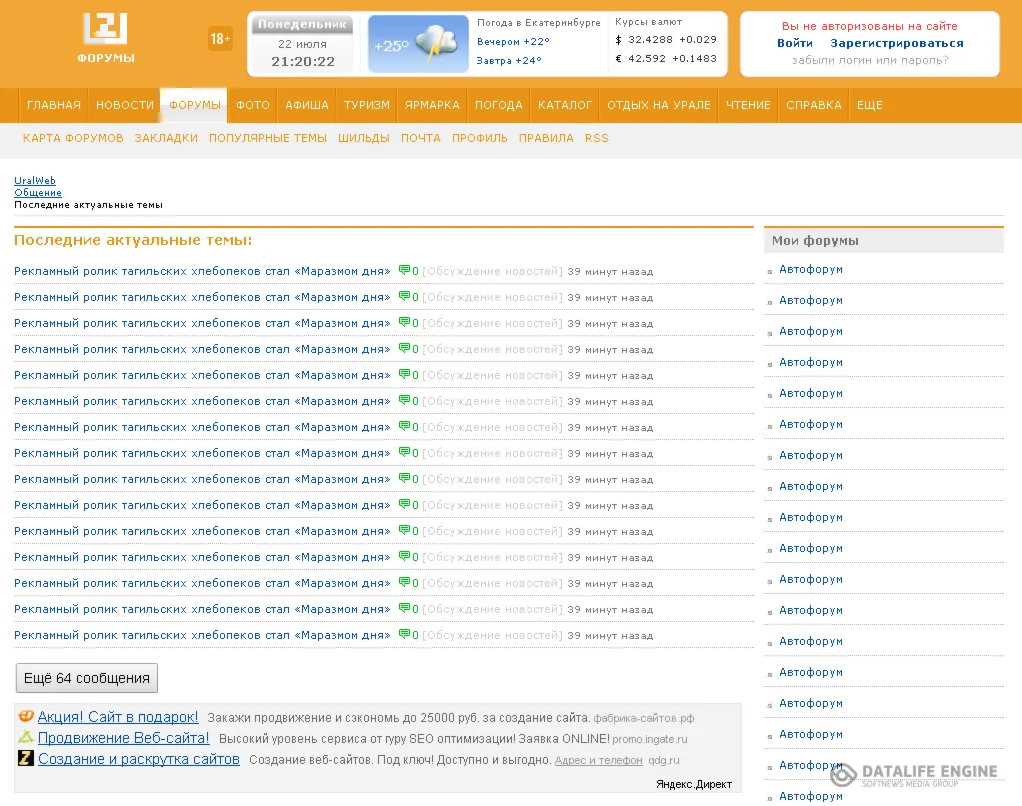The height and width of the screenshot is (806, 1022).
Task: Click the 18+ age rating badge
Action: tap(220, 39)
